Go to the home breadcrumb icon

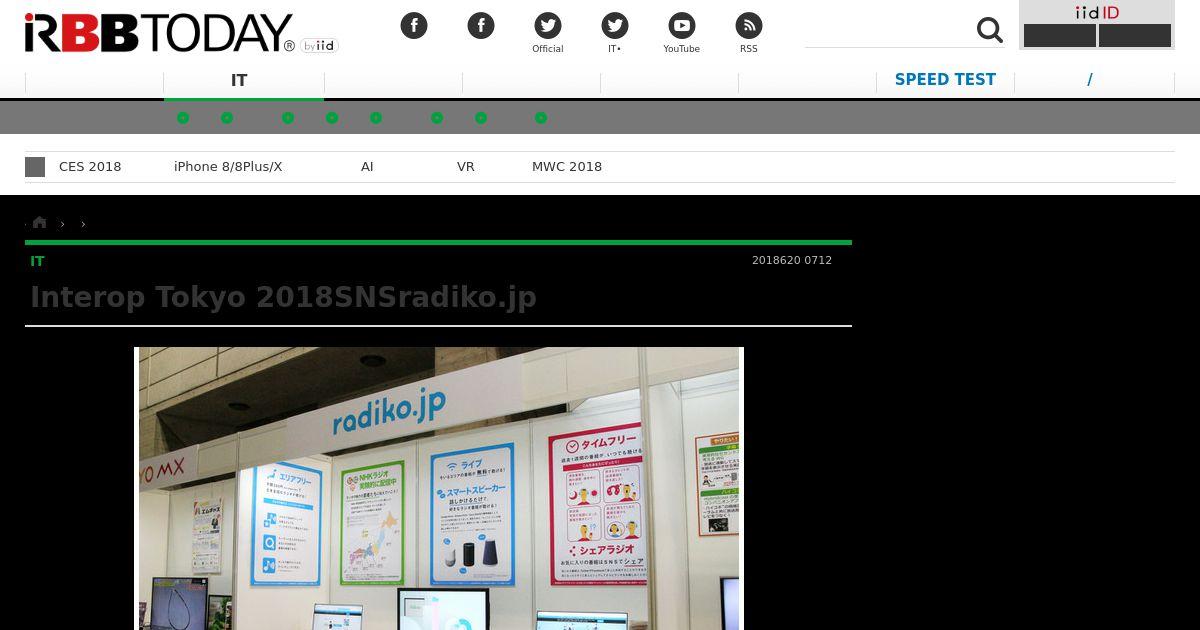point(40,223)
